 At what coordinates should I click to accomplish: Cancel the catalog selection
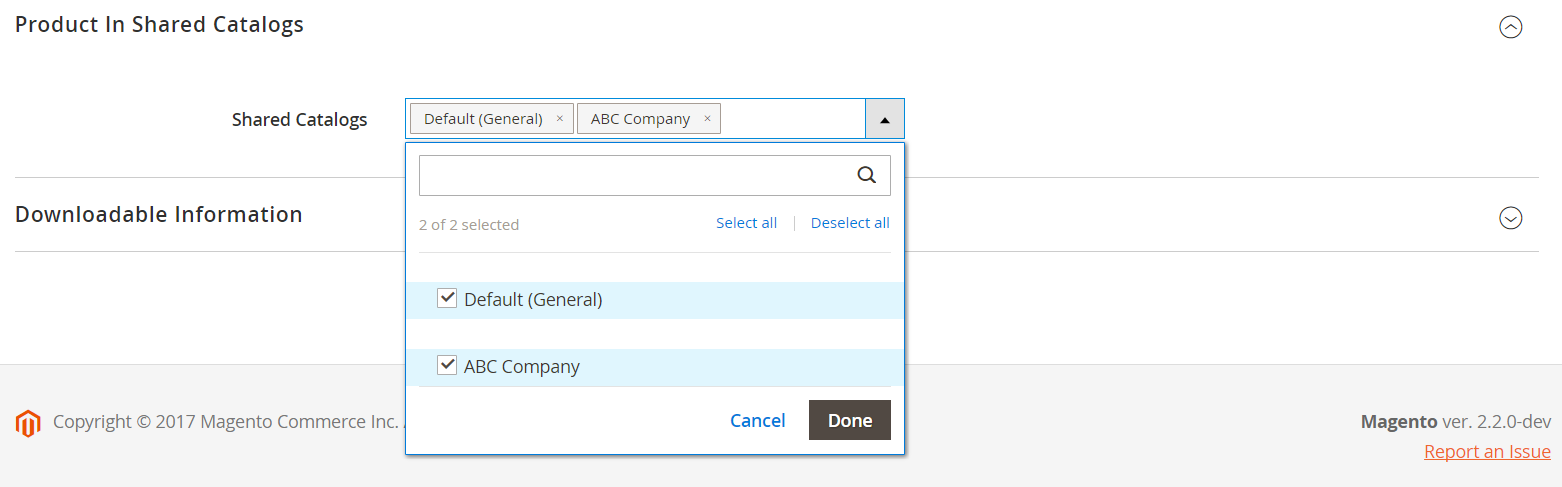(x=757, y=420)
